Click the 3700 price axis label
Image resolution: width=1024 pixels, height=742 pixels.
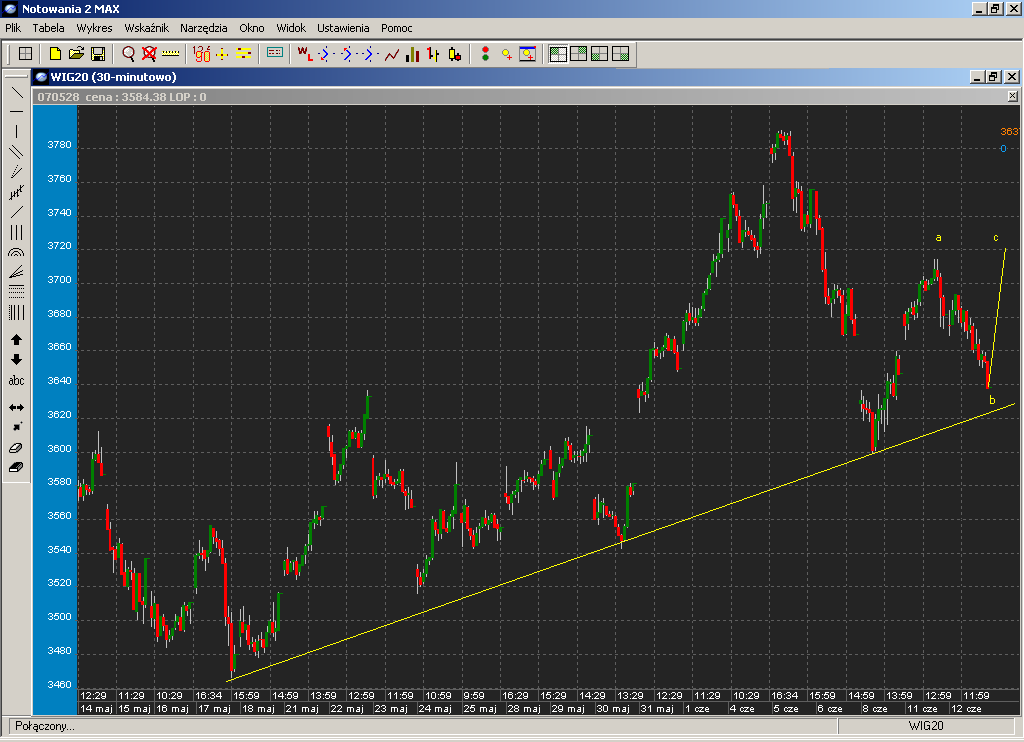[59, 280]
